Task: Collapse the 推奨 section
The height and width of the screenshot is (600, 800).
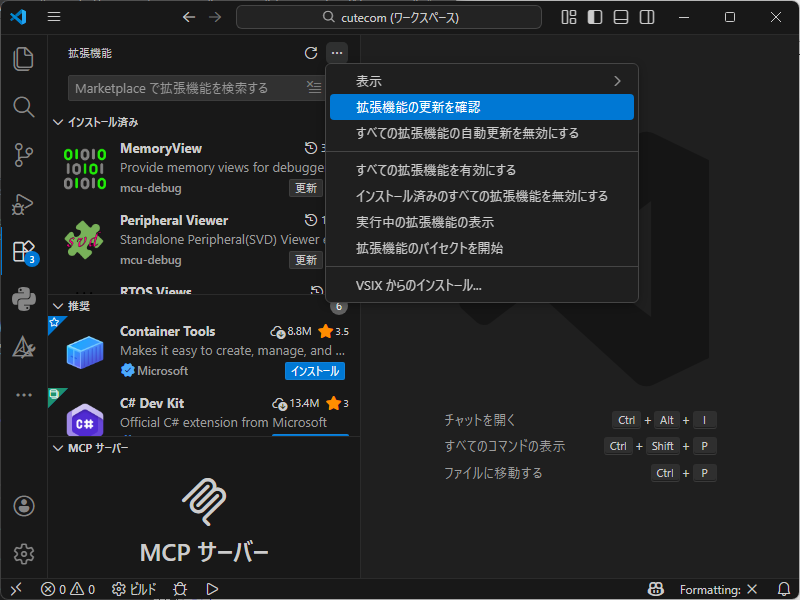Action: click(x=71, y=306)
